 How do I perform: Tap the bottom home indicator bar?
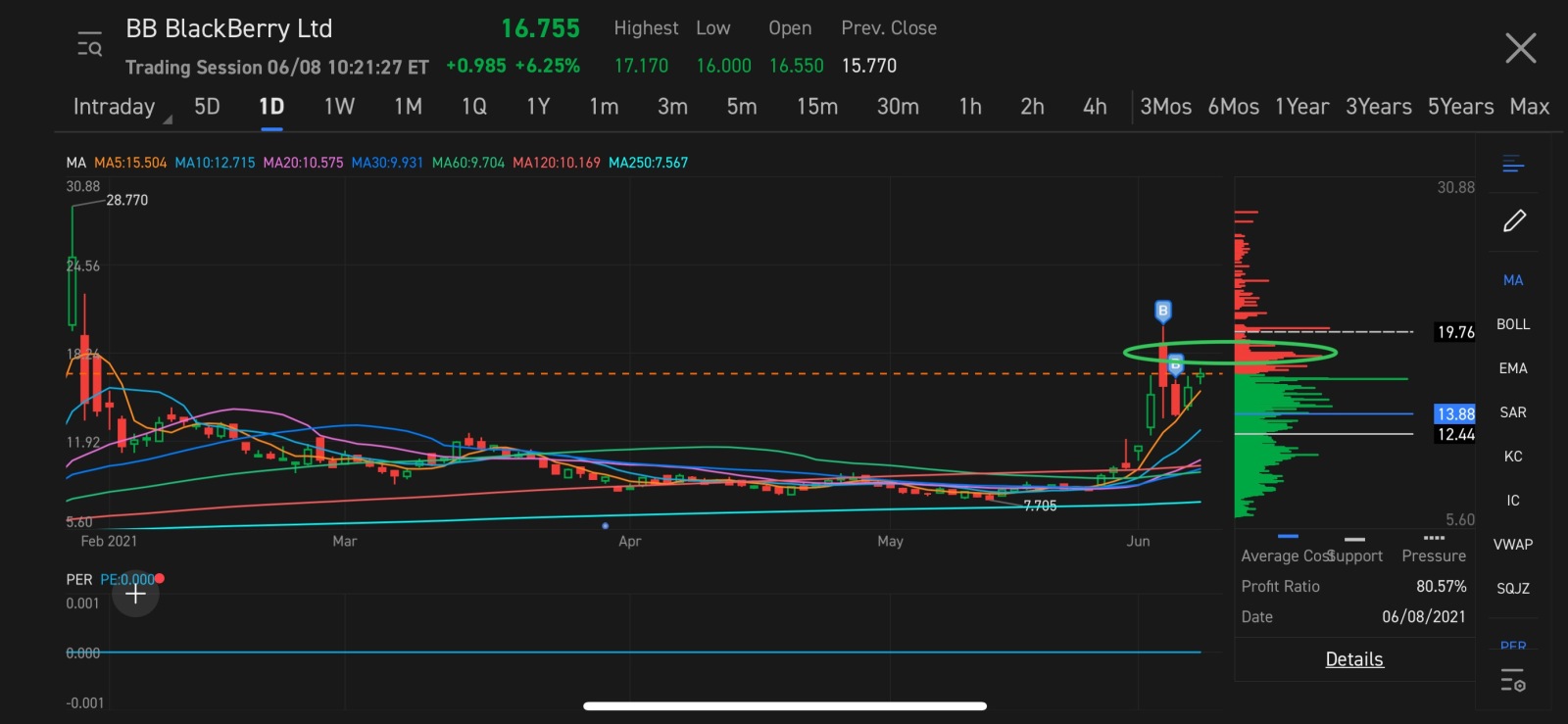click(x=785, y=705)
